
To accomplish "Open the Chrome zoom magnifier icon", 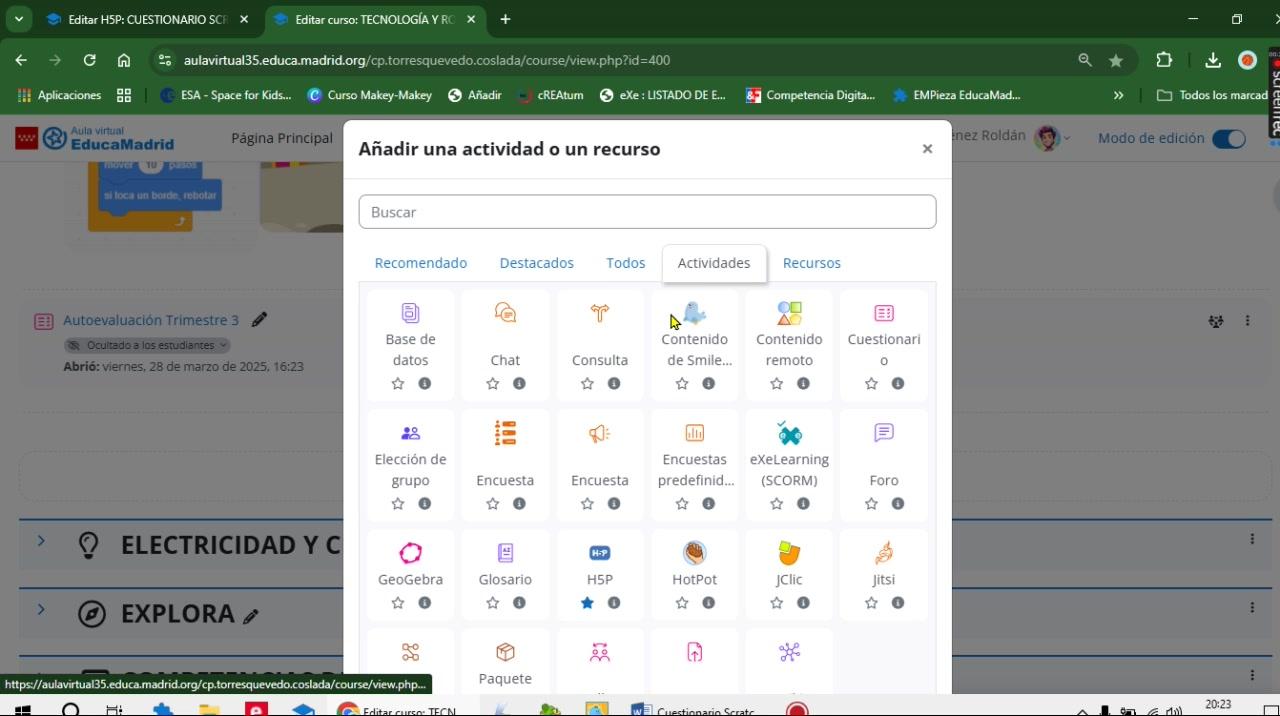I will [1085, 60].
